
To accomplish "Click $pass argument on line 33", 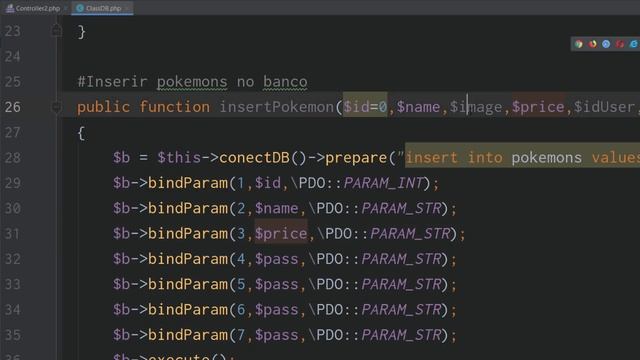I will 277,284.
